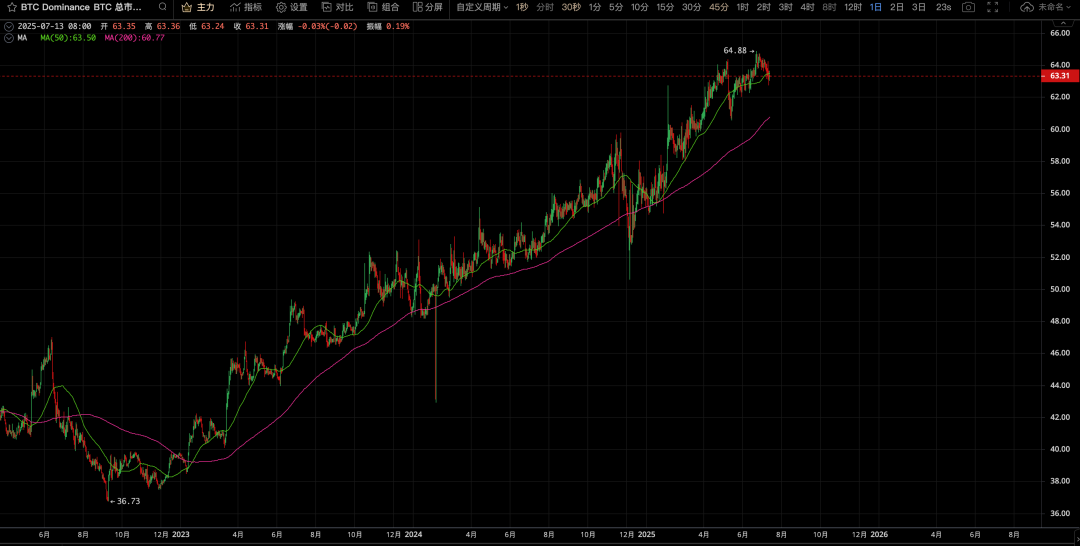Switch to the 10分 timeframe
The width and height of the screenshot is (1080, 546).
coord(640,8)
